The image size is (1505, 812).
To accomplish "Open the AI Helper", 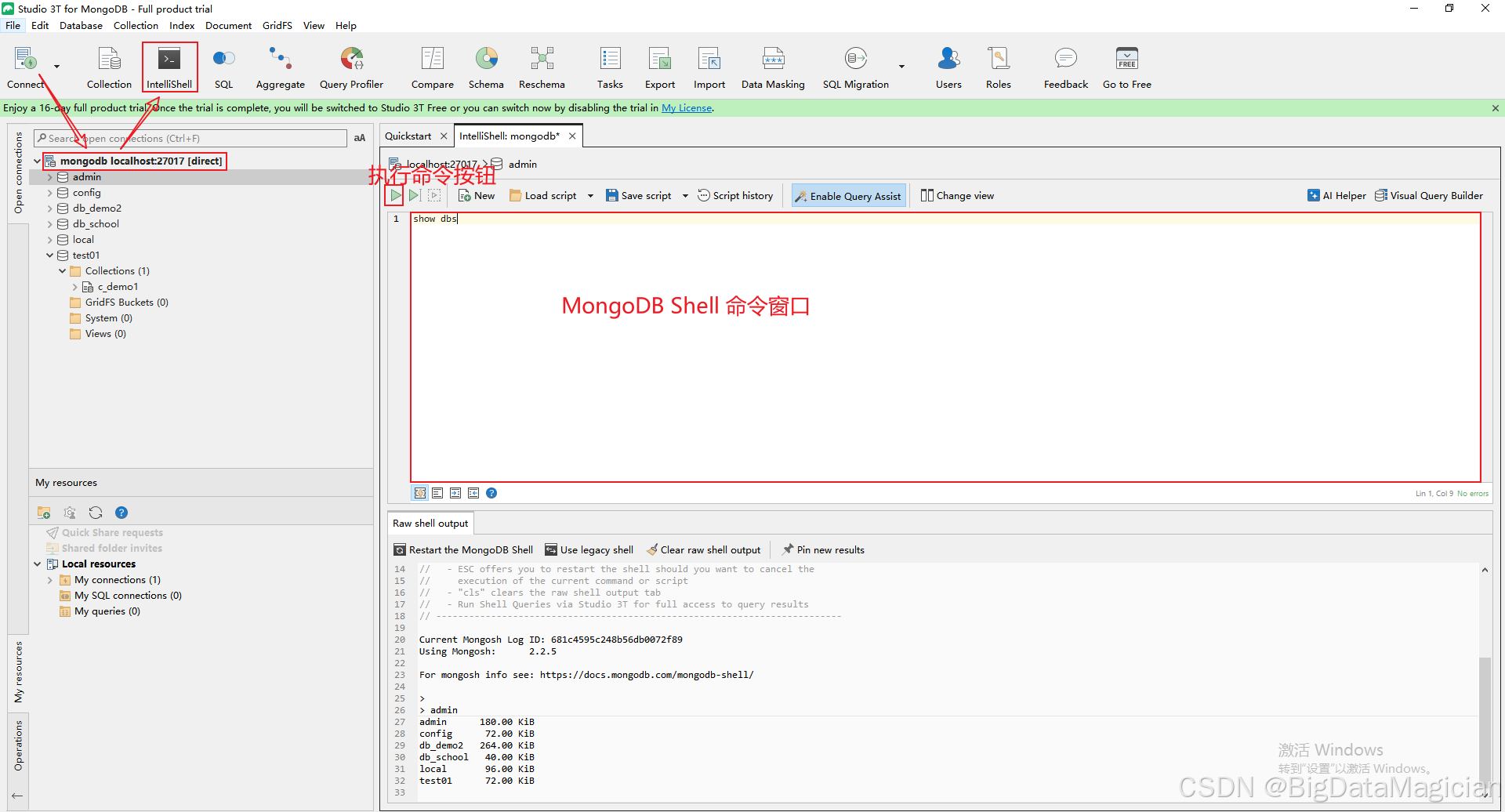I will pos(1336,195).
